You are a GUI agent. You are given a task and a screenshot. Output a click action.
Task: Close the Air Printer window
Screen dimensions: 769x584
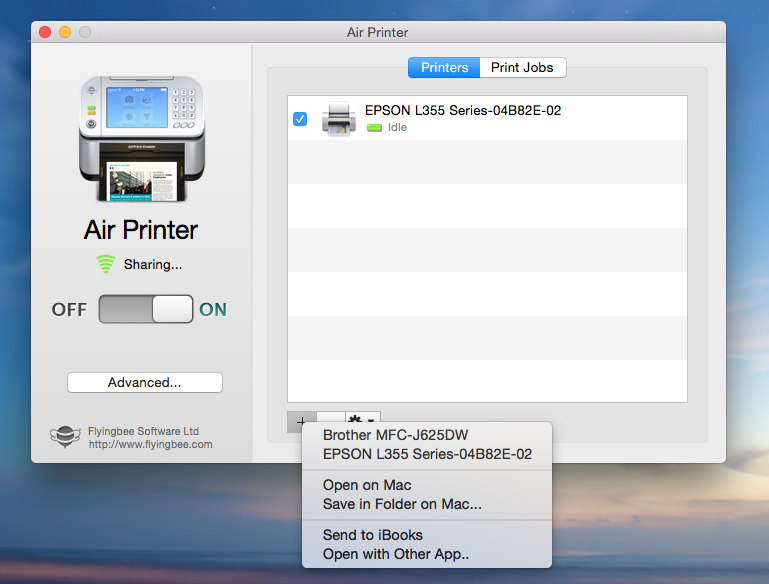pyautogui.click(x=45, y=32)
